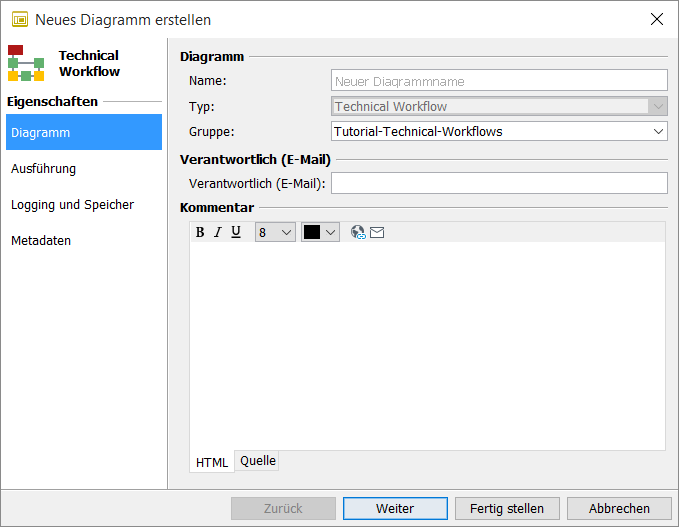The width and height of the screenshot is (679, 527).
Task: Open the text color picker dropdown
Action: click(x=321, y=232)
